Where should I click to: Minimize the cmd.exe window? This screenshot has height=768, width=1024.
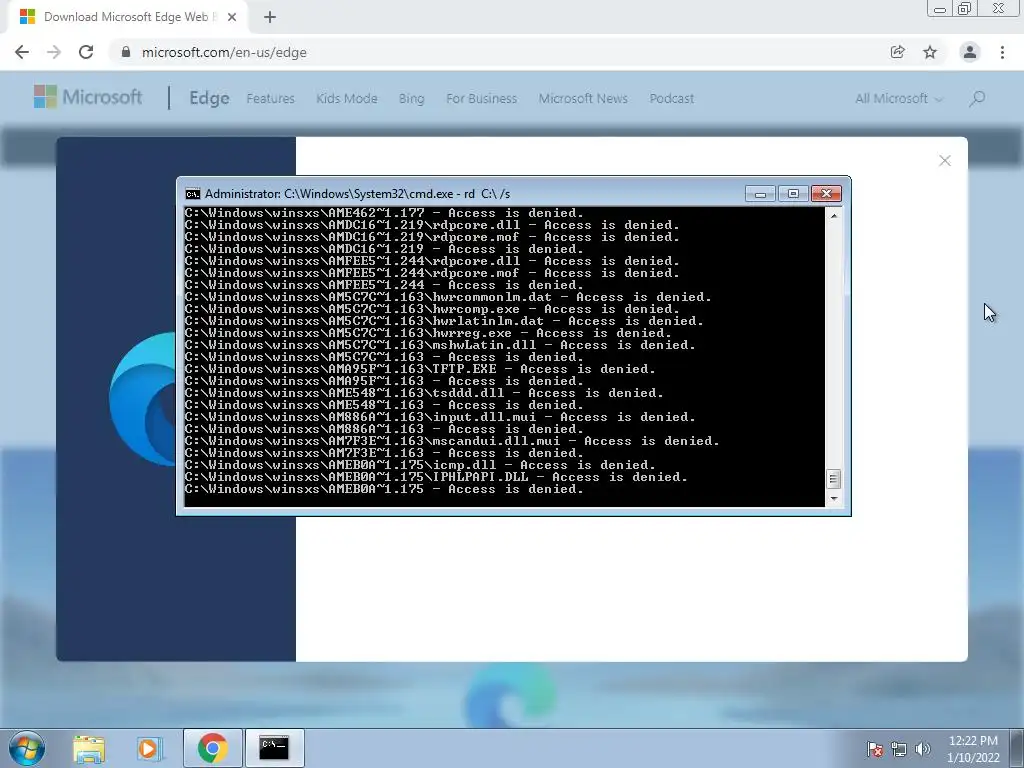(760, 194)
